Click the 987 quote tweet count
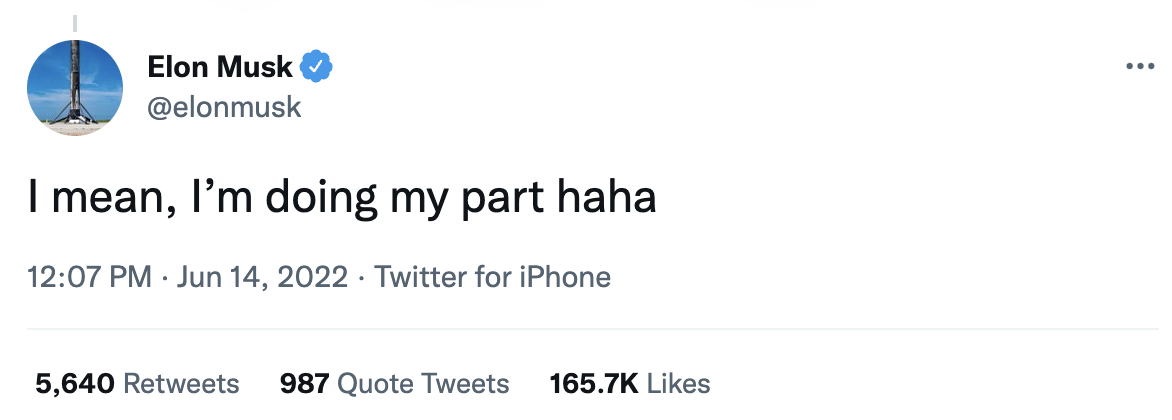This screenshot has width=1172, height=420. click(x=305, y=383)
